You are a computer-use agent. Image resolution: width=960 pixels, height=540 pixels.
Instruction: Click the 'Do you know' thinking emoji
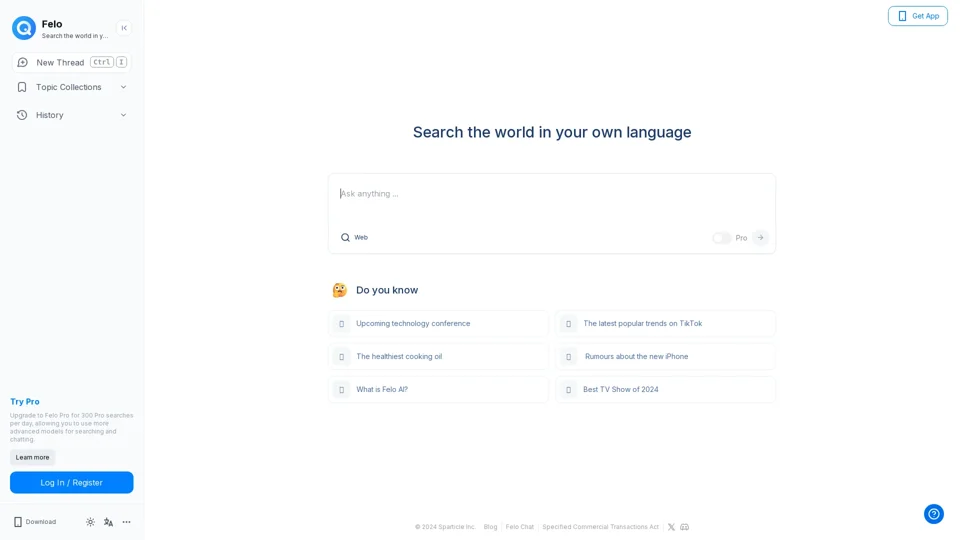tap(340, 290)
